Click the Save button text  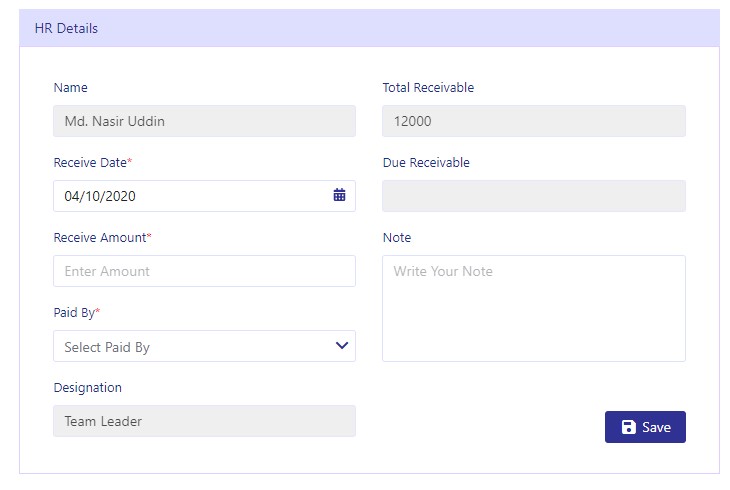pos(656,427)
